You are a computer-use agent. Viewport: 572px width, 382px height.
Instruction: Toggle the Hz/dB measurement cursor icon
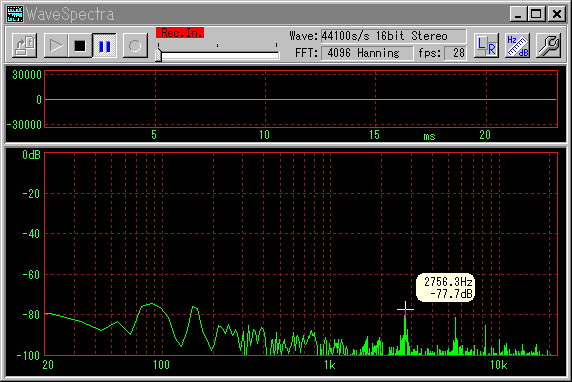pyautogui.click(x=517, y=46)
